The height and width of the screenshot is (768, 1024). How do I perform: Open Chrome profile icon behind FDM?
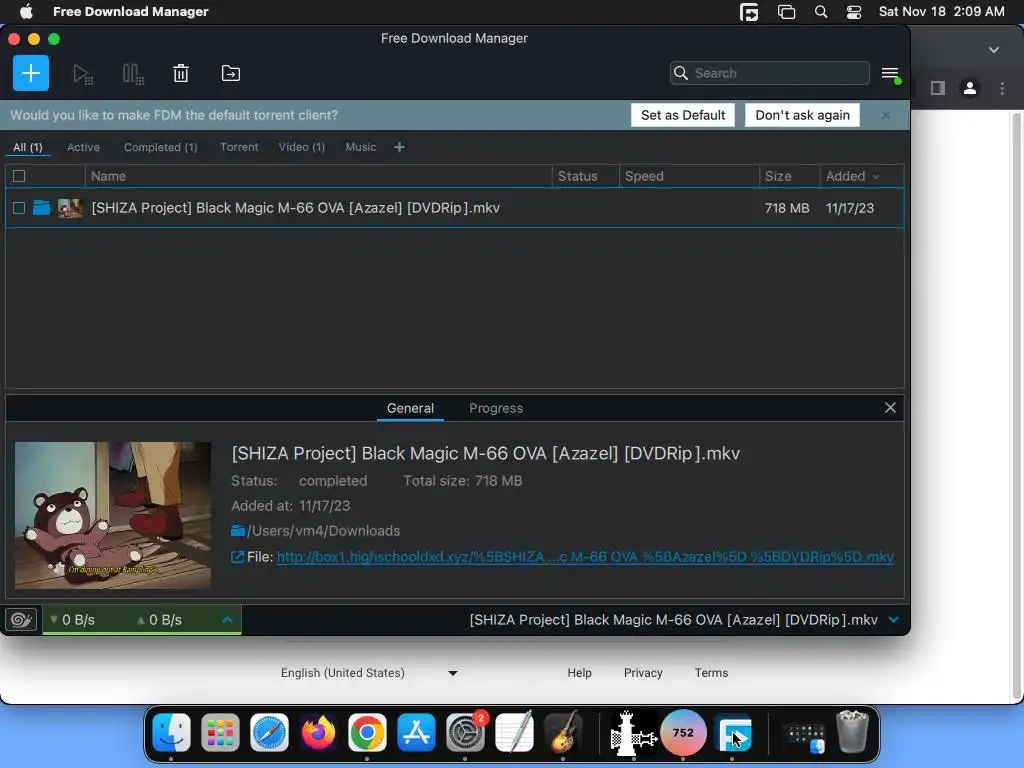tap(970, 88)
